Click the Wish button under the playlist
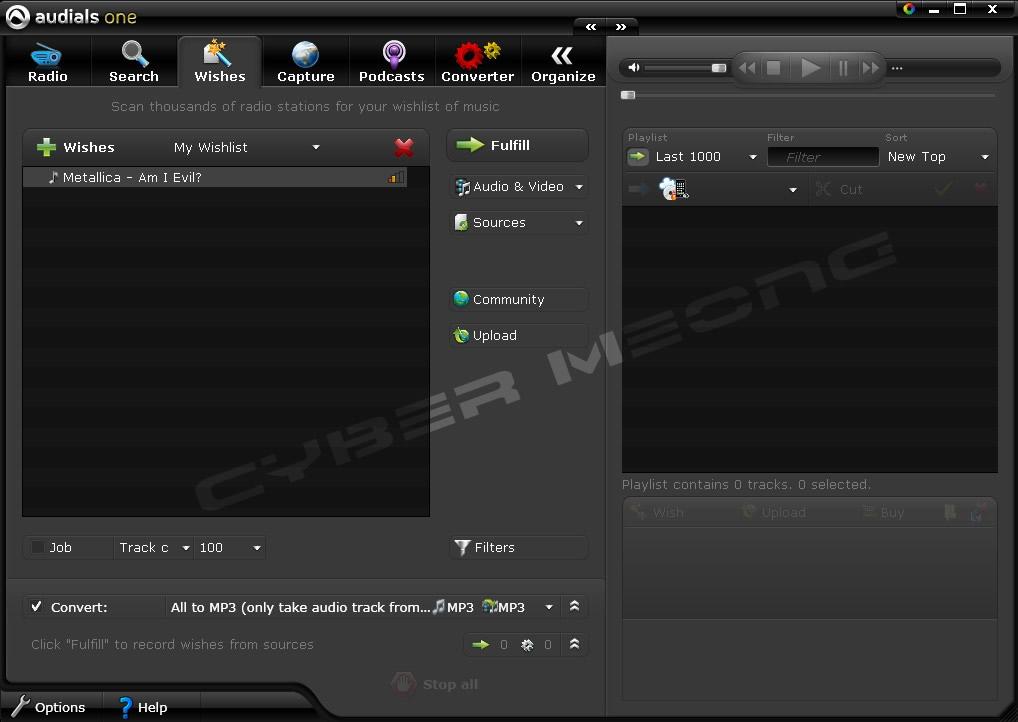Screen dimensions: 1018x722 pos(657,512)
